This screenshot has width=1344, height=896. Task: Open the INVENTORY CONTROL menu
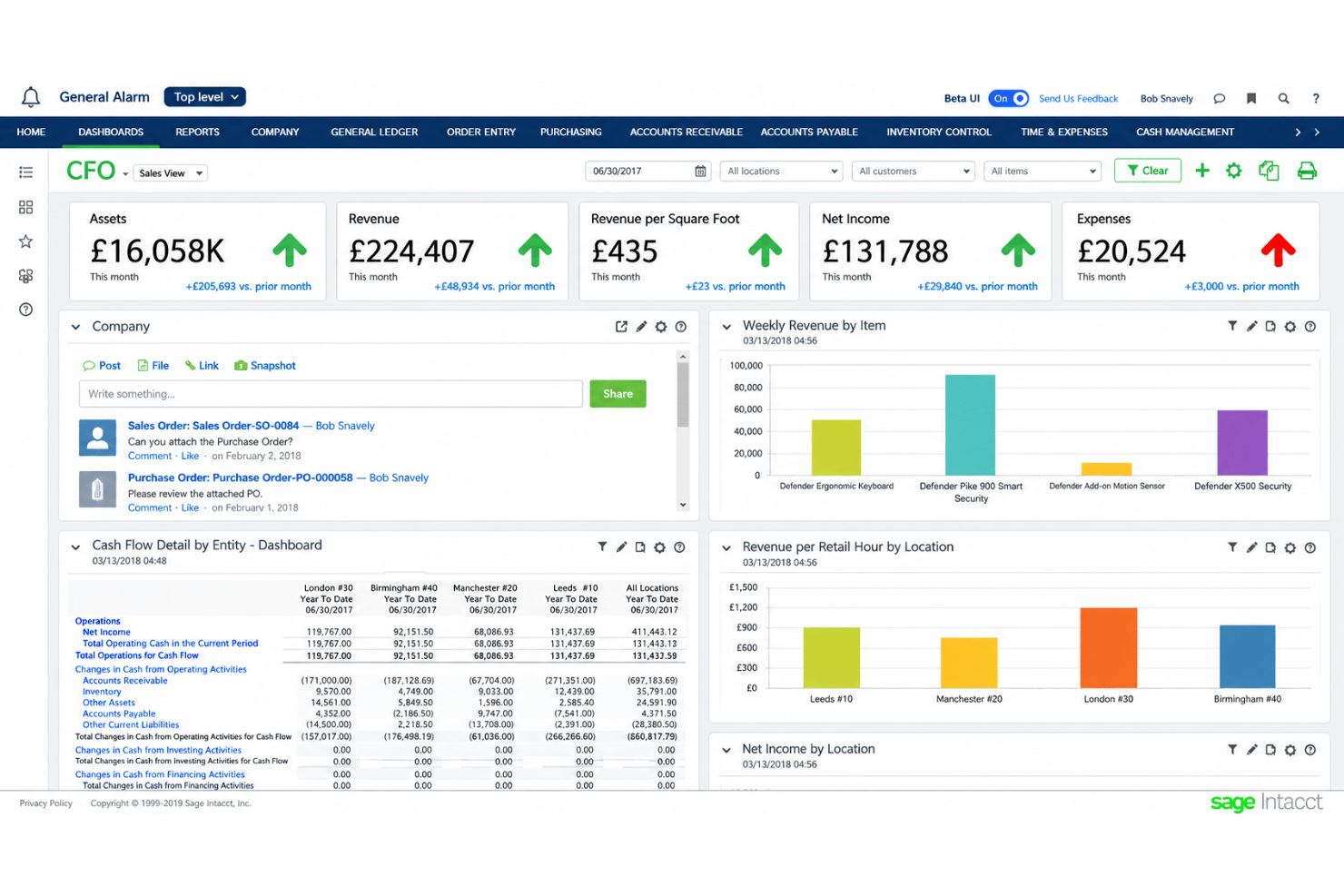click(x=939, y=133)
